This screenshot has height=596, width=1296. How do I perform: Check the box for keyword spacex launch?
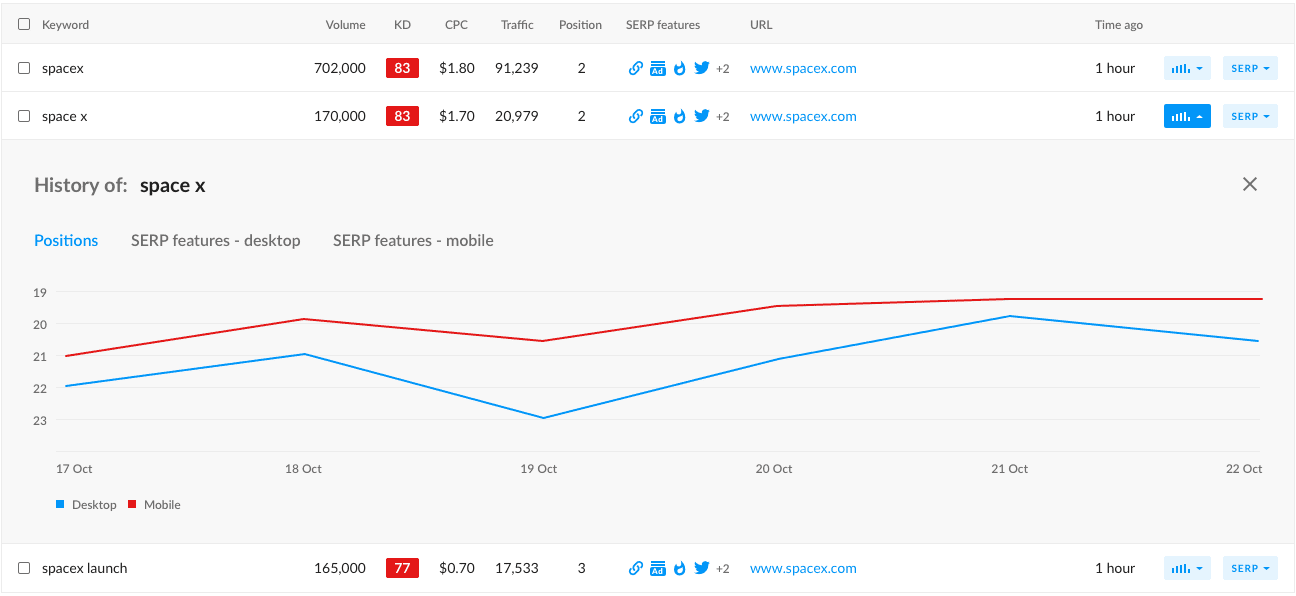pyautogui.click(x=24, y=568)
